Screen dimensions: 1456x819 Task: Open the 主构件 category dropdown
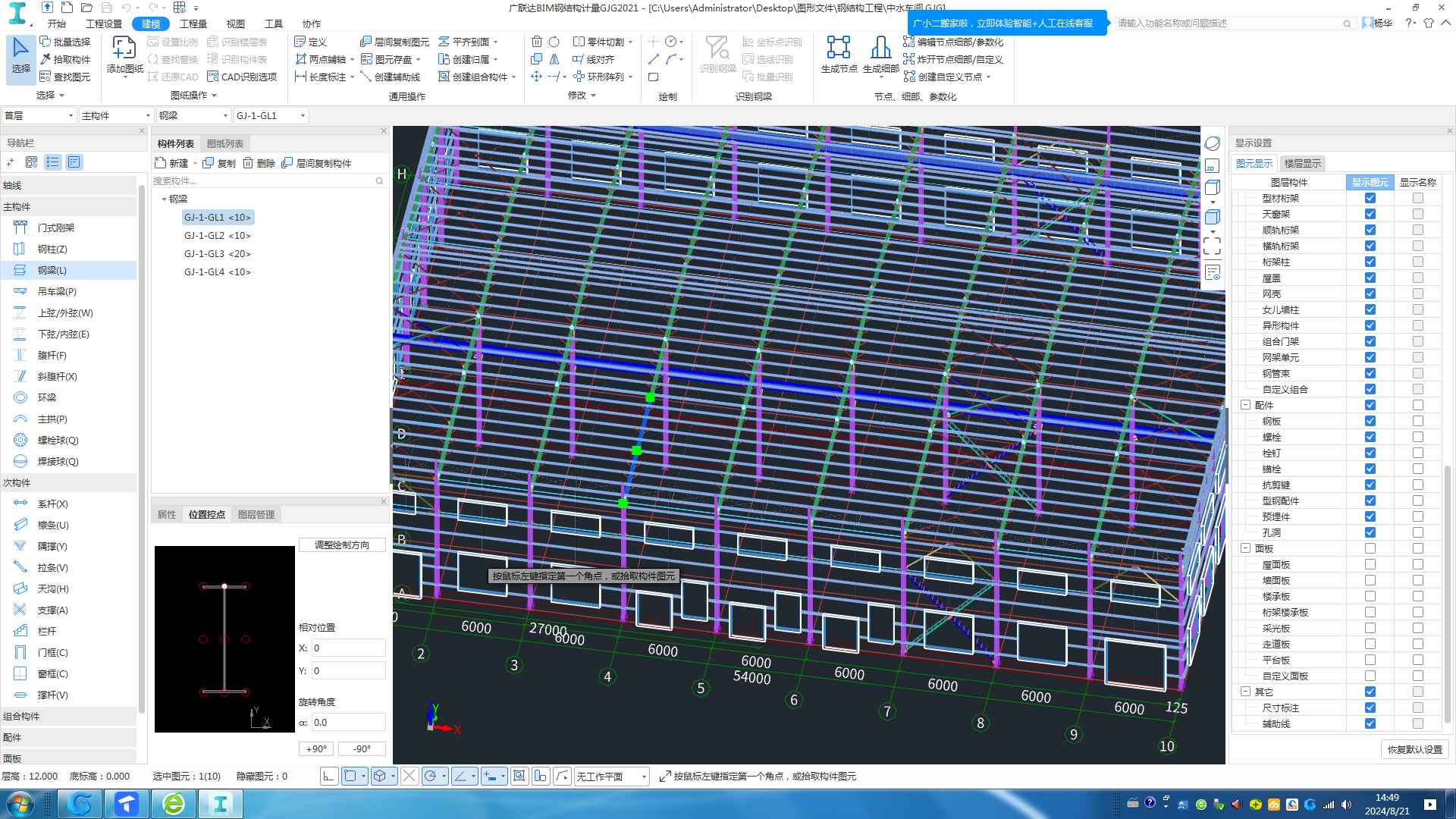click(116, 115)
